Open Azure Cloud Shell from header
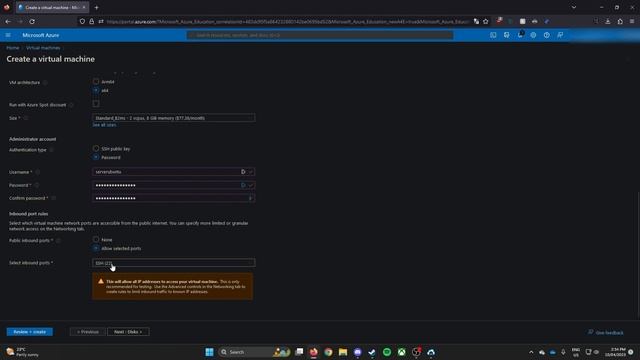The width and height of the screenshot is (640, 360). click(493, 35)
